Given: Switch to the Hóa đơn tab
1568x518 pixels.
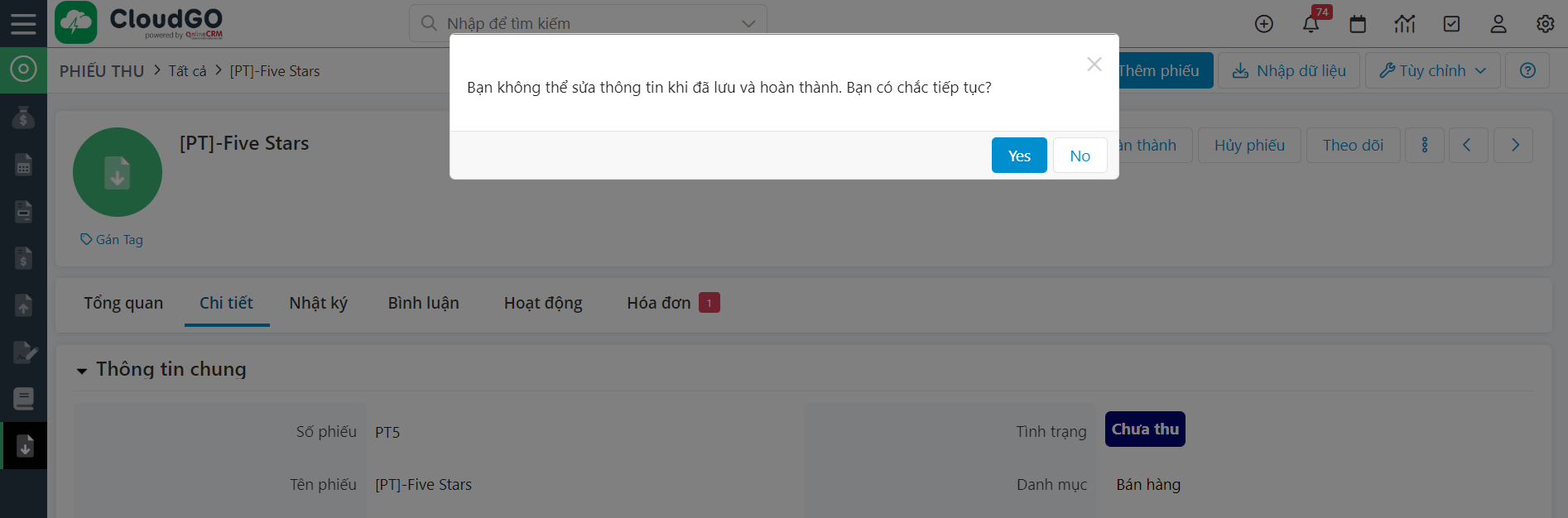Looking at the screenshot, I should click(659, 304).
